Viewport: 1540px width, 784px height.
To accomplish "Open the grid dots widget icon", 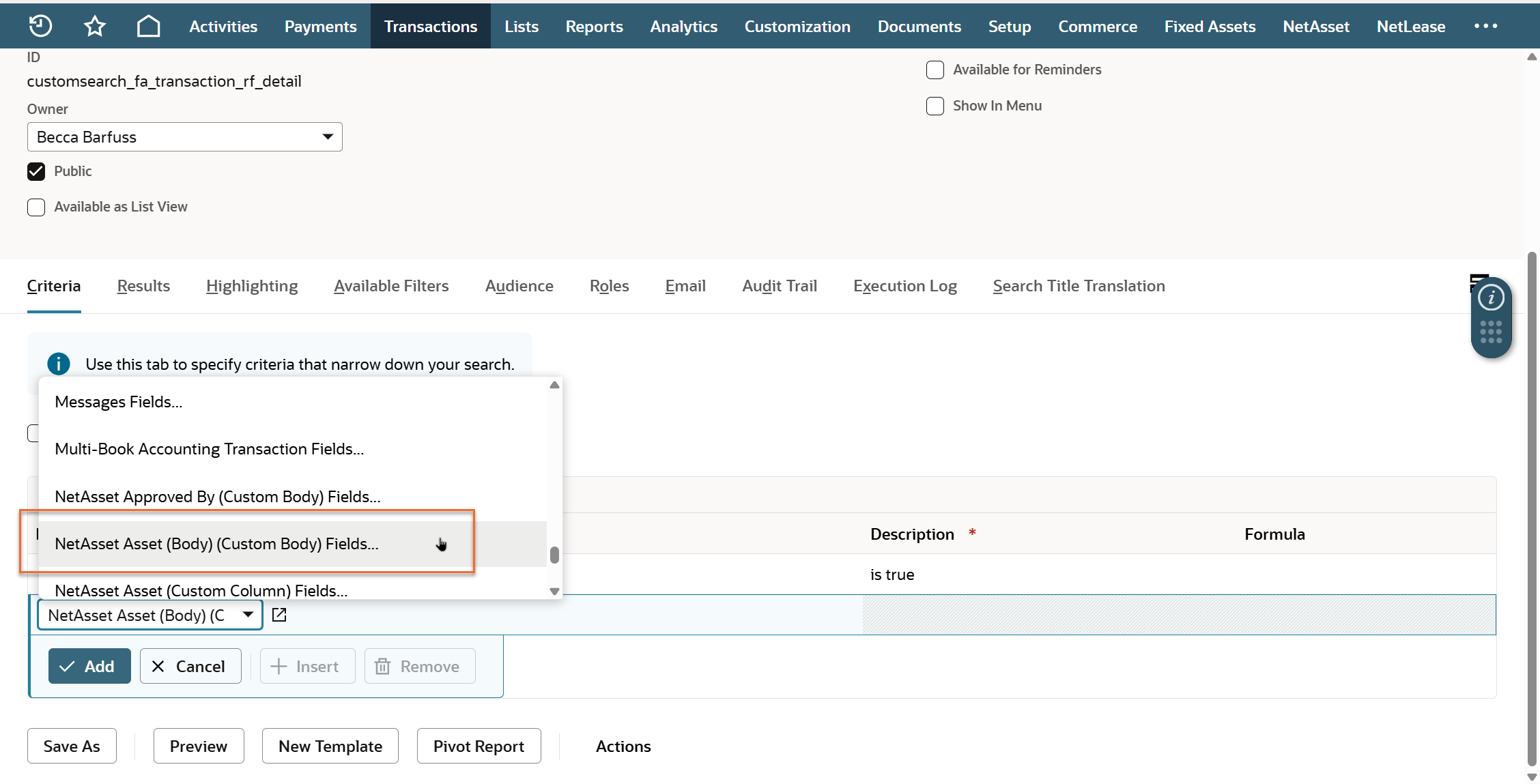I will click(x=1491, y=332).
